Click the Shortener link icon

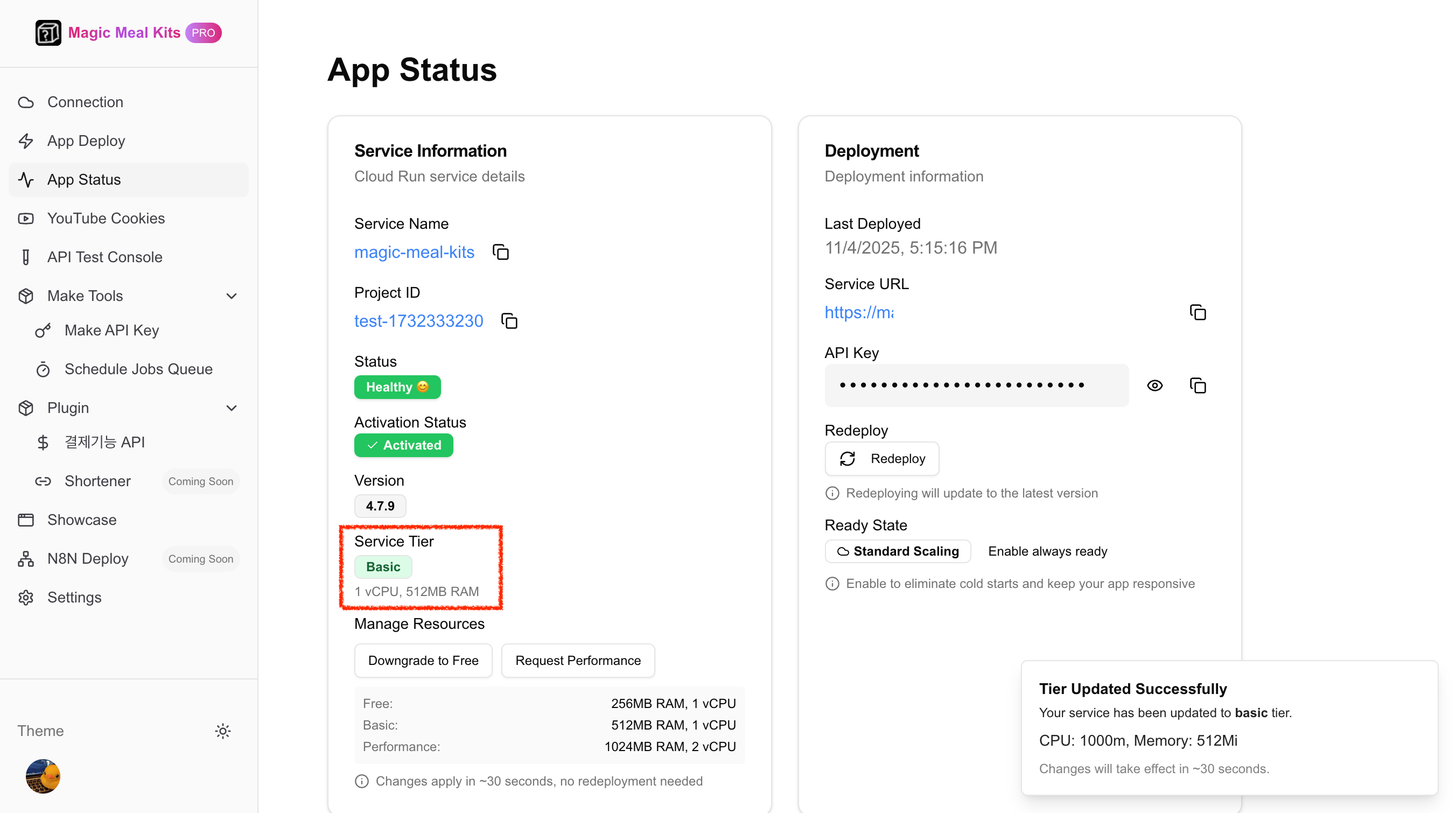pyautogui.click(x=43, y=481)
